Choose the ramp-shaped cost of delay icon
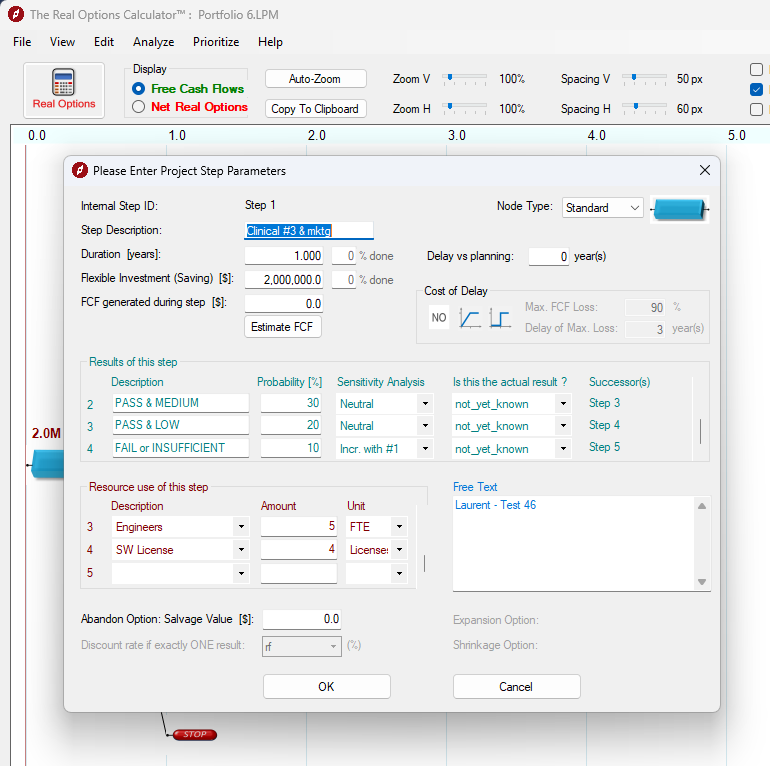 click(x=469, y=318)
